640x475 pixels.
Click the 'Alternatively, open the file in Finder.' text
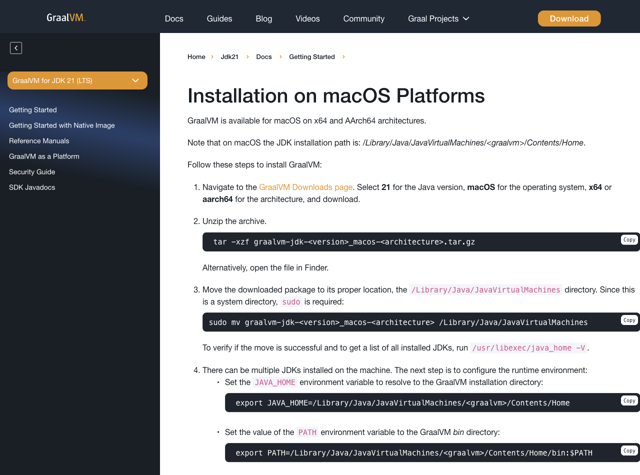tap(265, 268)
